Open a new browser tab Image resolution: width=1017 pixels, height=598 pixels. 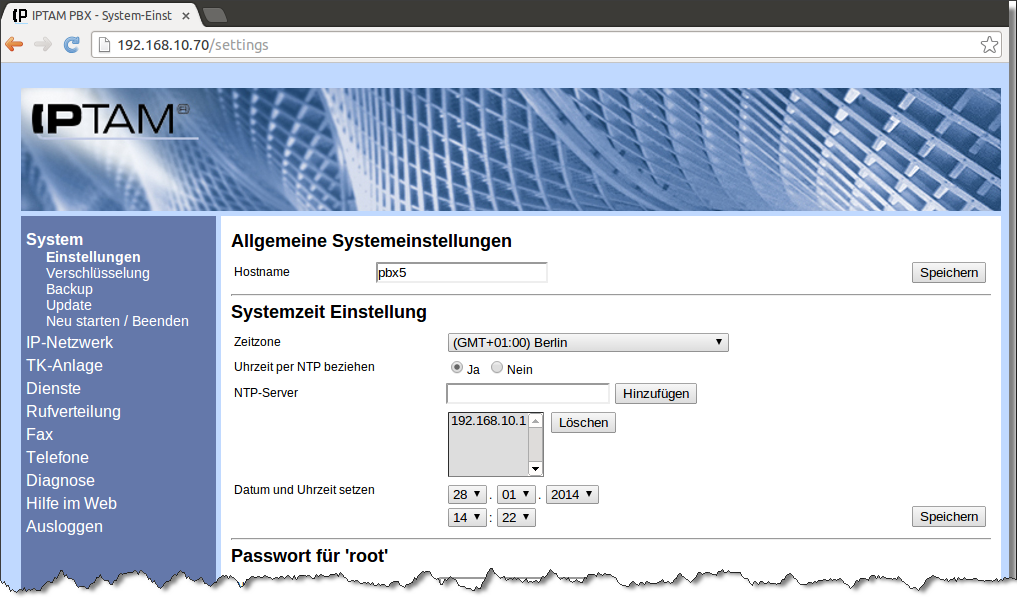tap(214, 15)
